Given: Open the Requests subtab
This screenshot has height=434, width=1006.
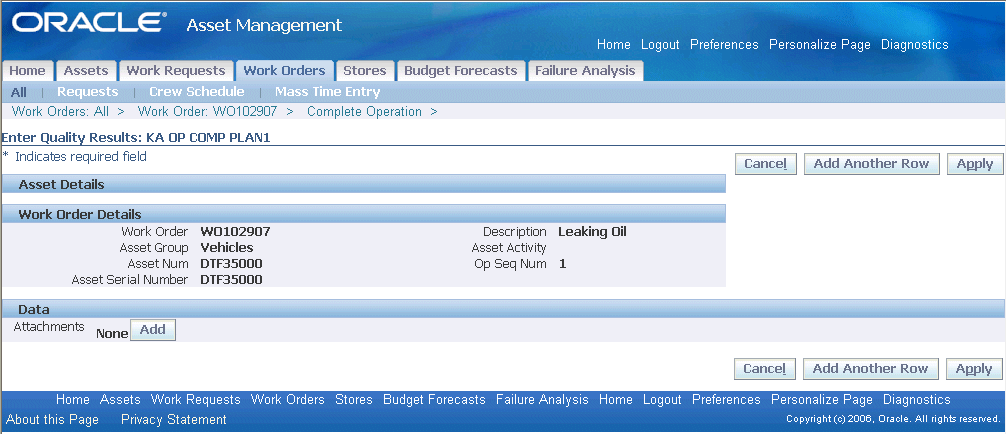Looking at the screenshot, I should 88,92.
